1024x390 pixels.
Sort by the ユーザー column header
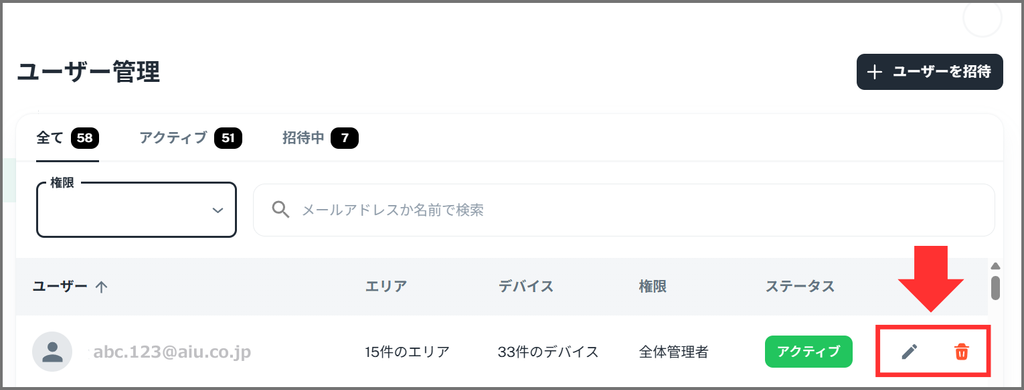[x=60, y=286]
